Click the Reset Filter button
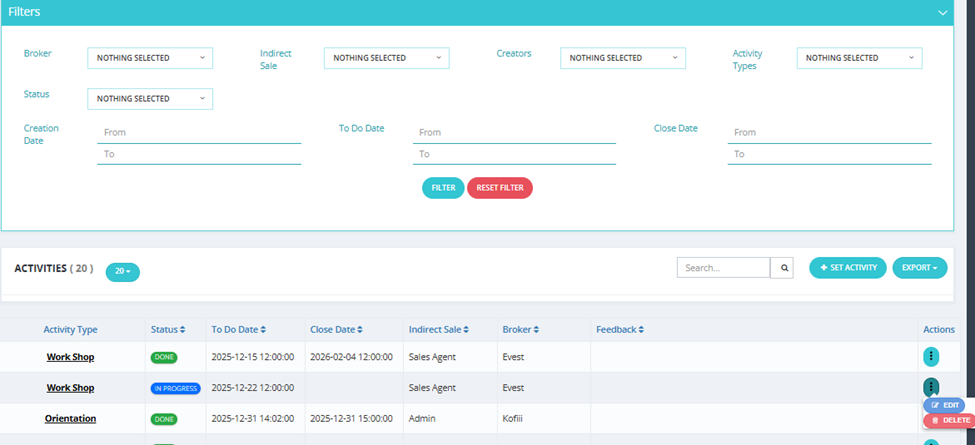Screen dimensions: 975x445 point(500,188)
